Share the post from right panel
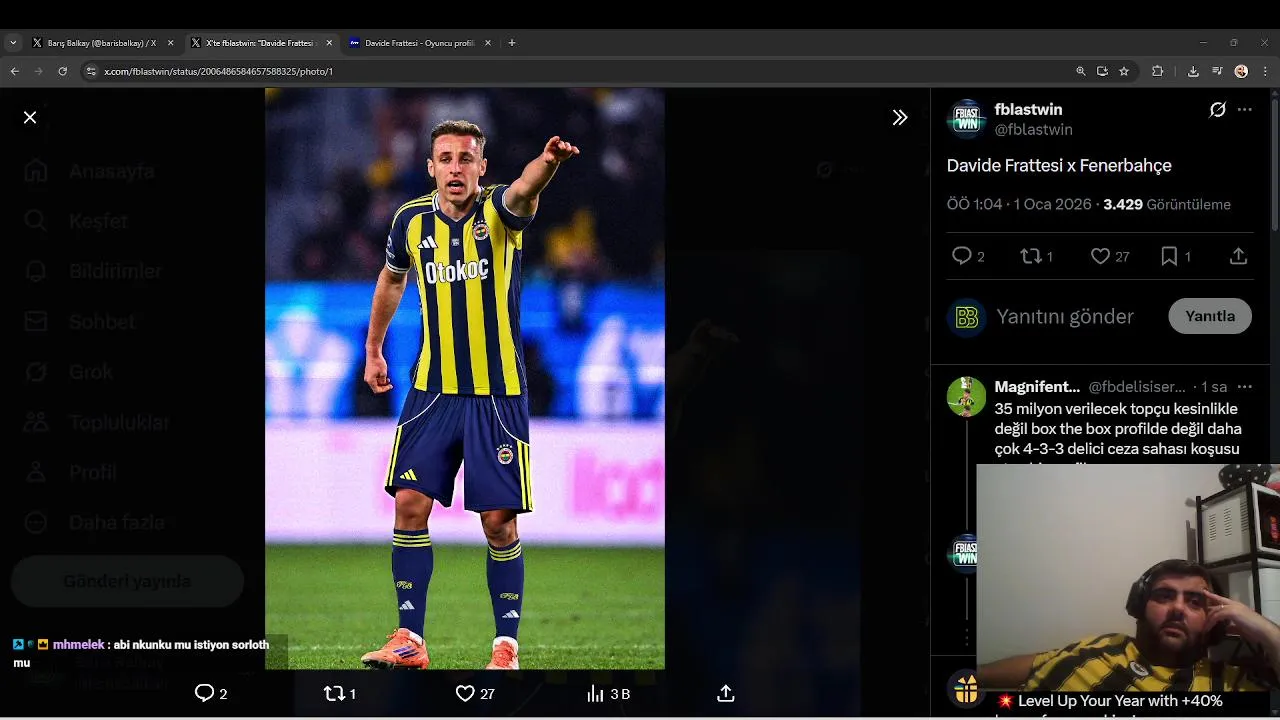1280x720 pixels. 1238,256
